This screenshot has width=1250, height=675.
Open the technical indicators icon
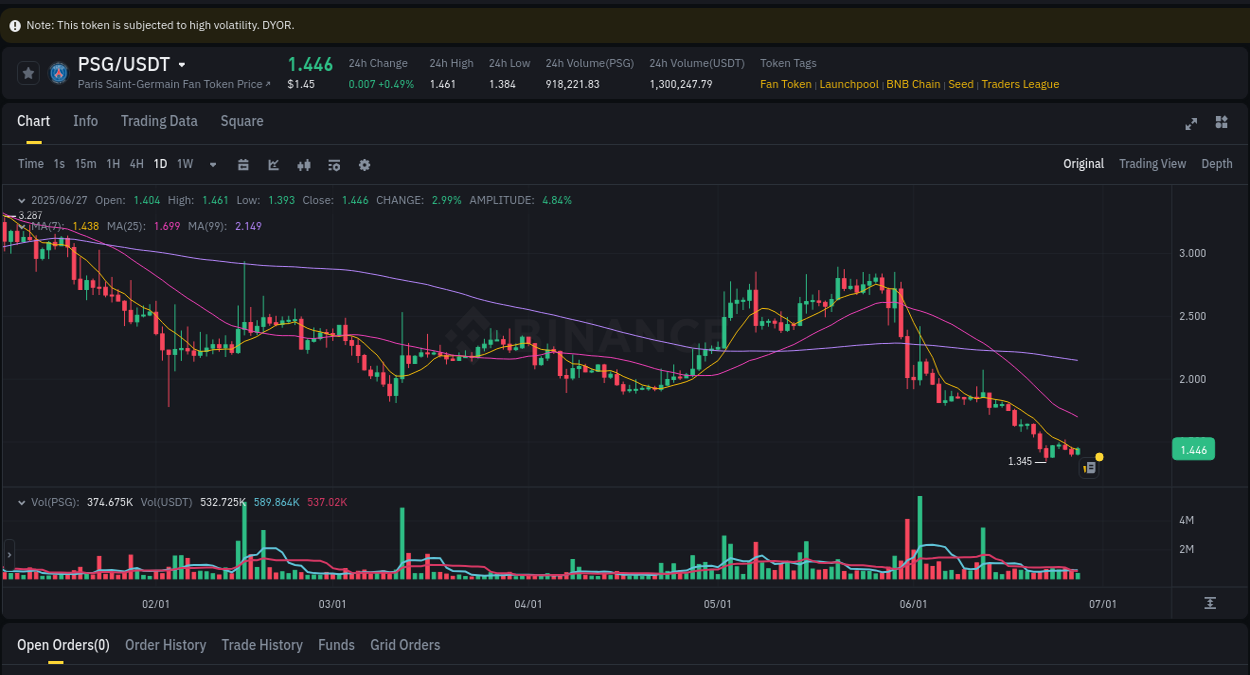(303, 164)
